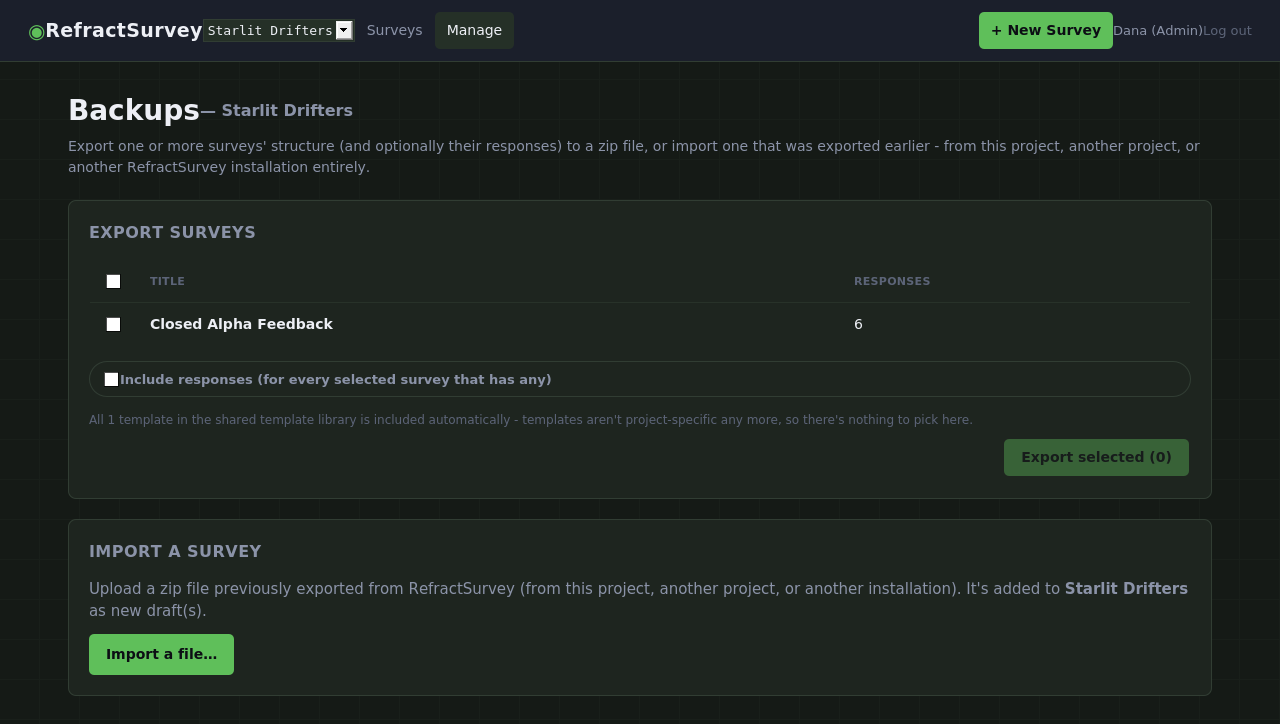Click the IMPORT A SURVEY section heading
The height and width of the screenshot is (724, 1280).
175,551
